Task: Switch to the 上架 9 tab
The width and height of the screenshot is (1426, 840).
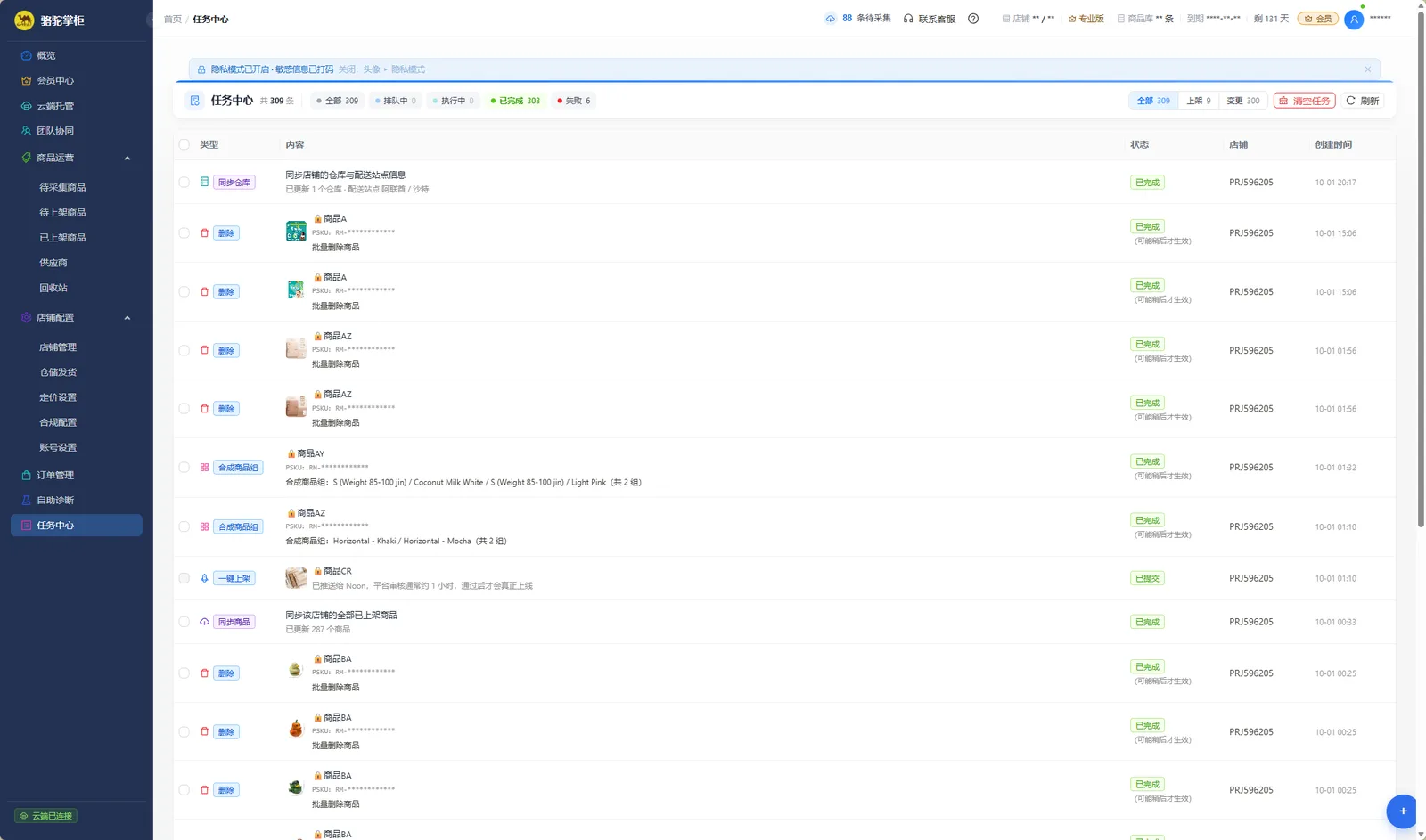Action: pyautogui.click(x=1199, y=101)
